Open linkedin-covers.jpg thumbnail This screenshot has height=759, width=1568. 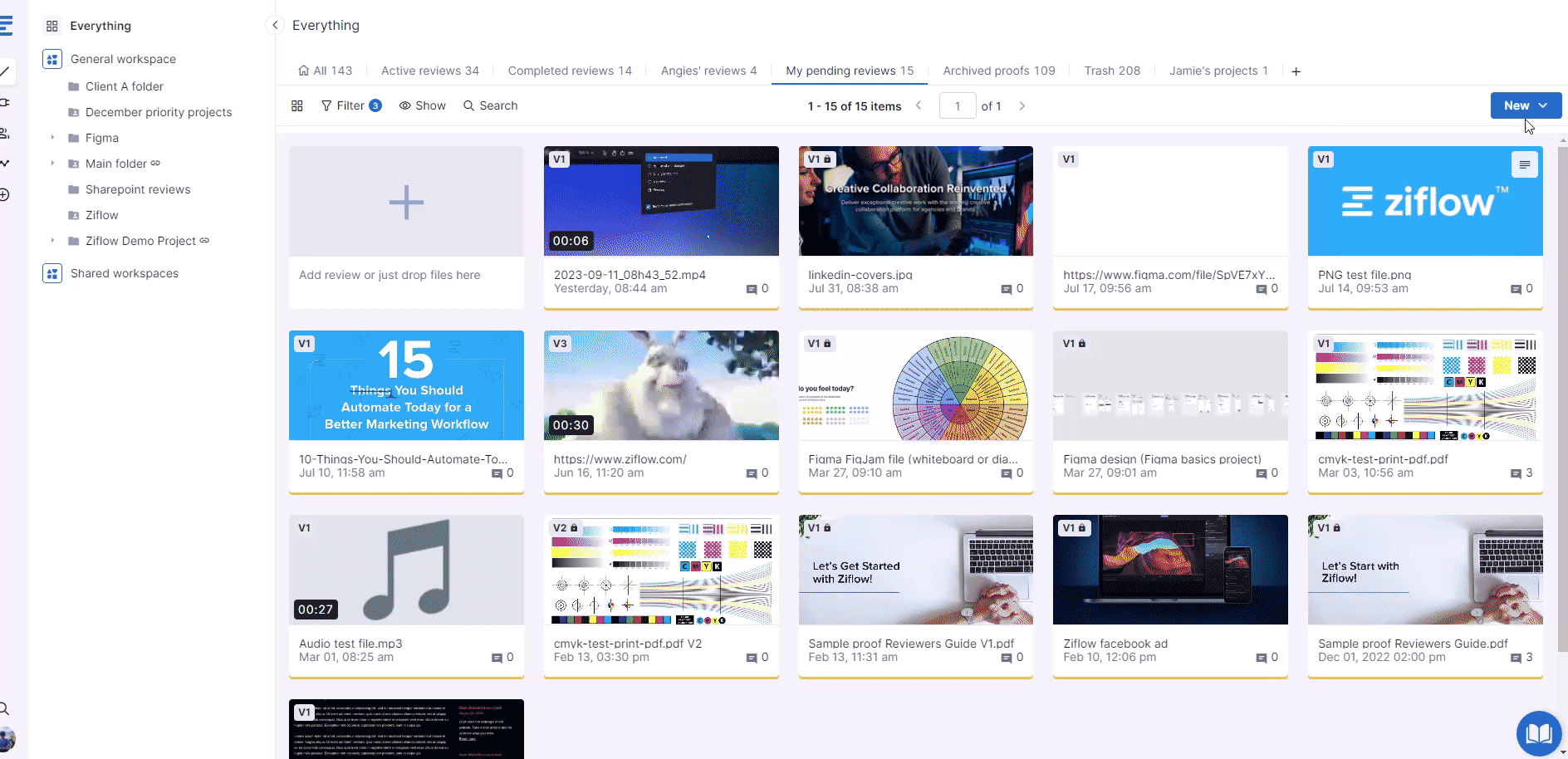pyautogui.click(x=916, y=201)
